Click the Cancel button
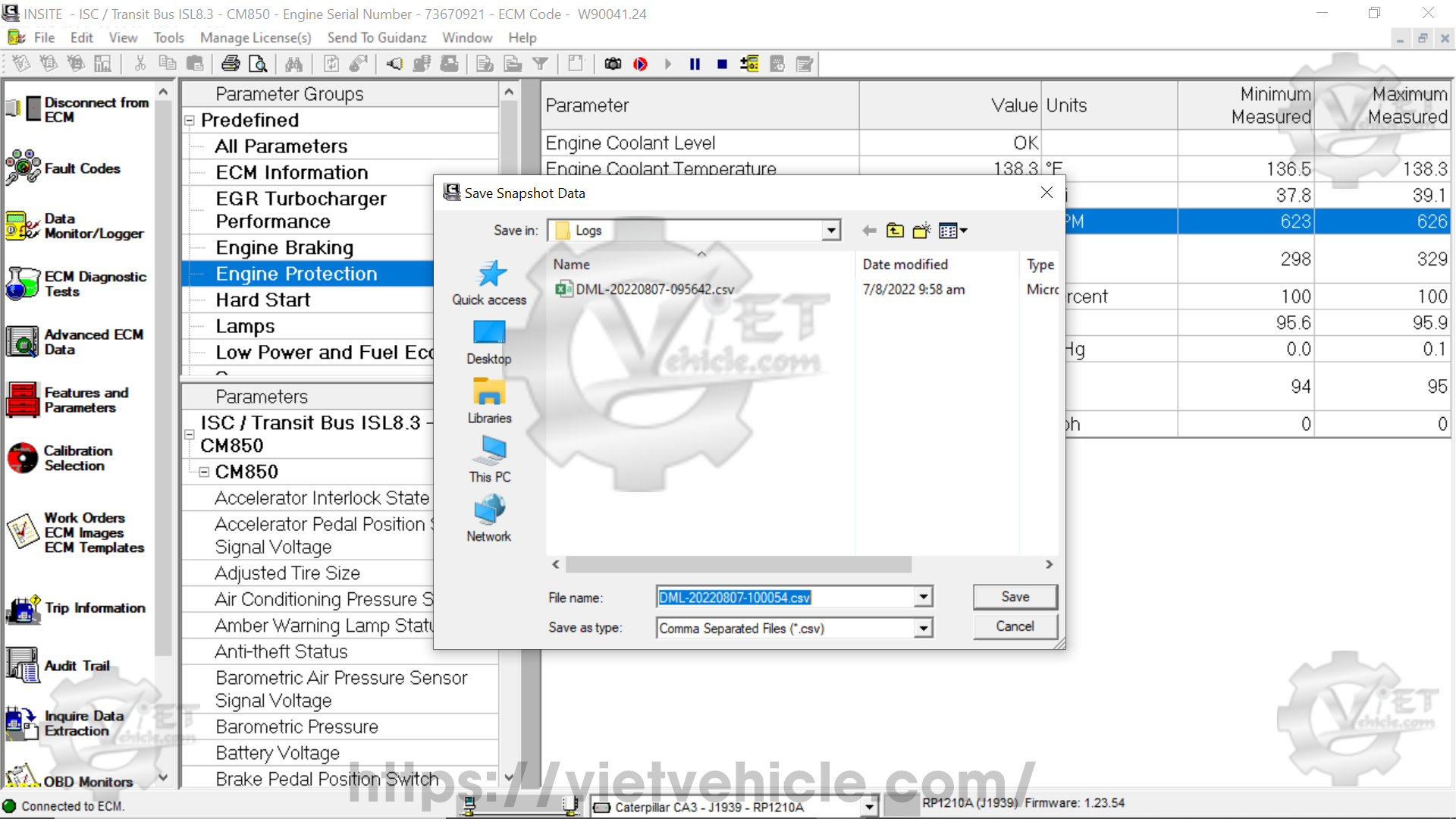This screenshot has height=819, width=1456. click(x=1015, y=626)
